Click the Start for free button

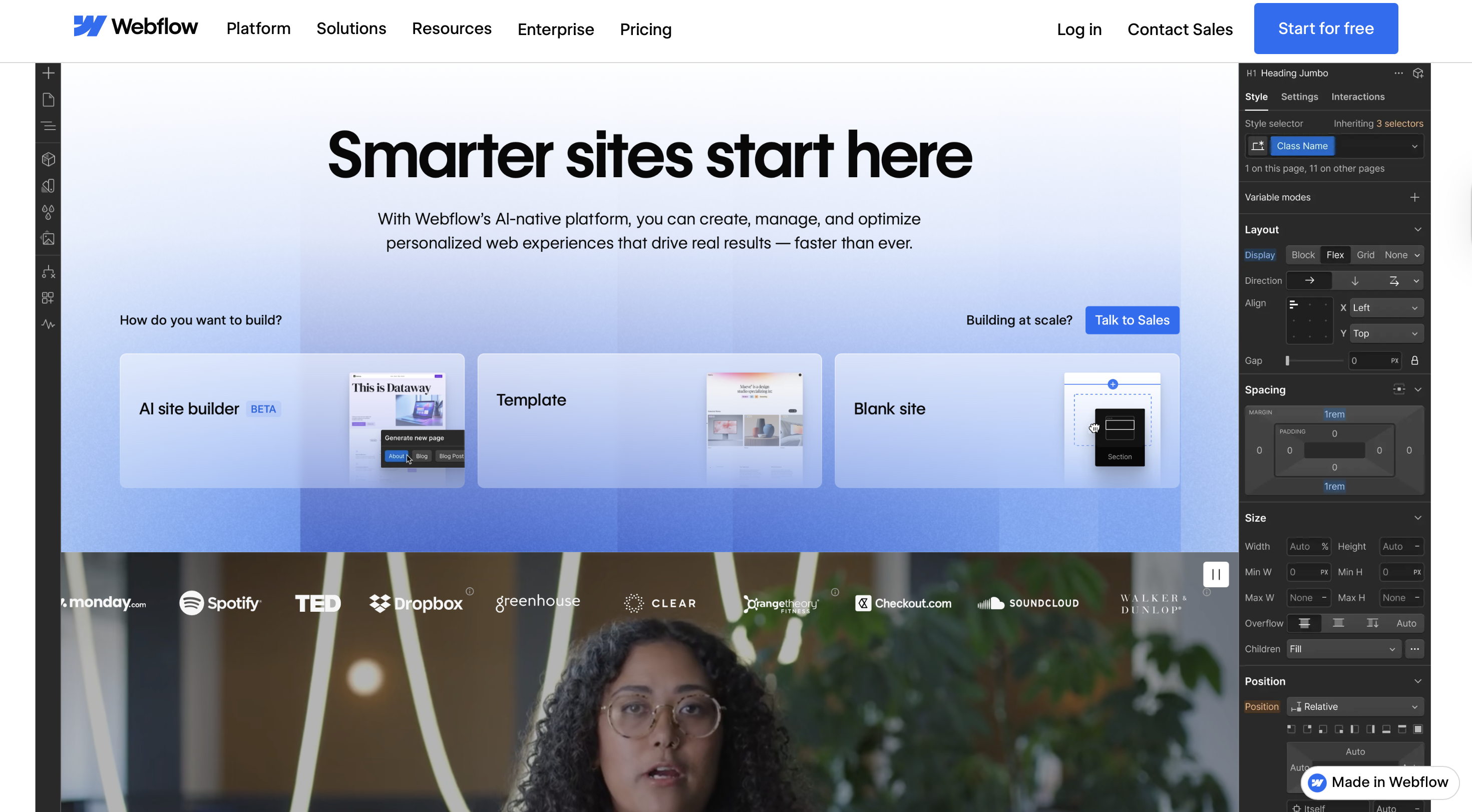[x=1326, y=29]
